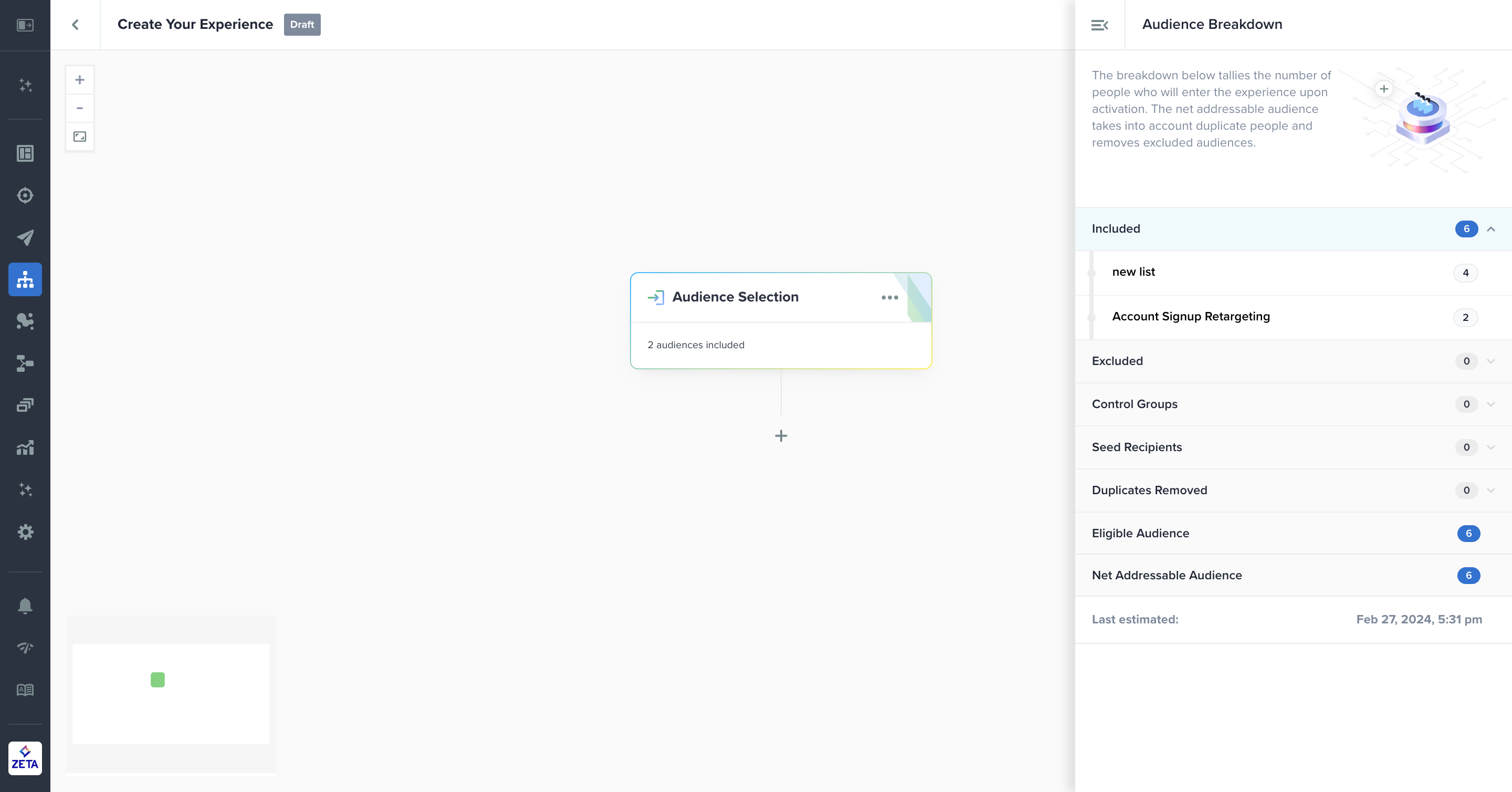Open the settings gear in the sidebar
The height and width of the screenshot is (792, 1512).
point(25,532)
